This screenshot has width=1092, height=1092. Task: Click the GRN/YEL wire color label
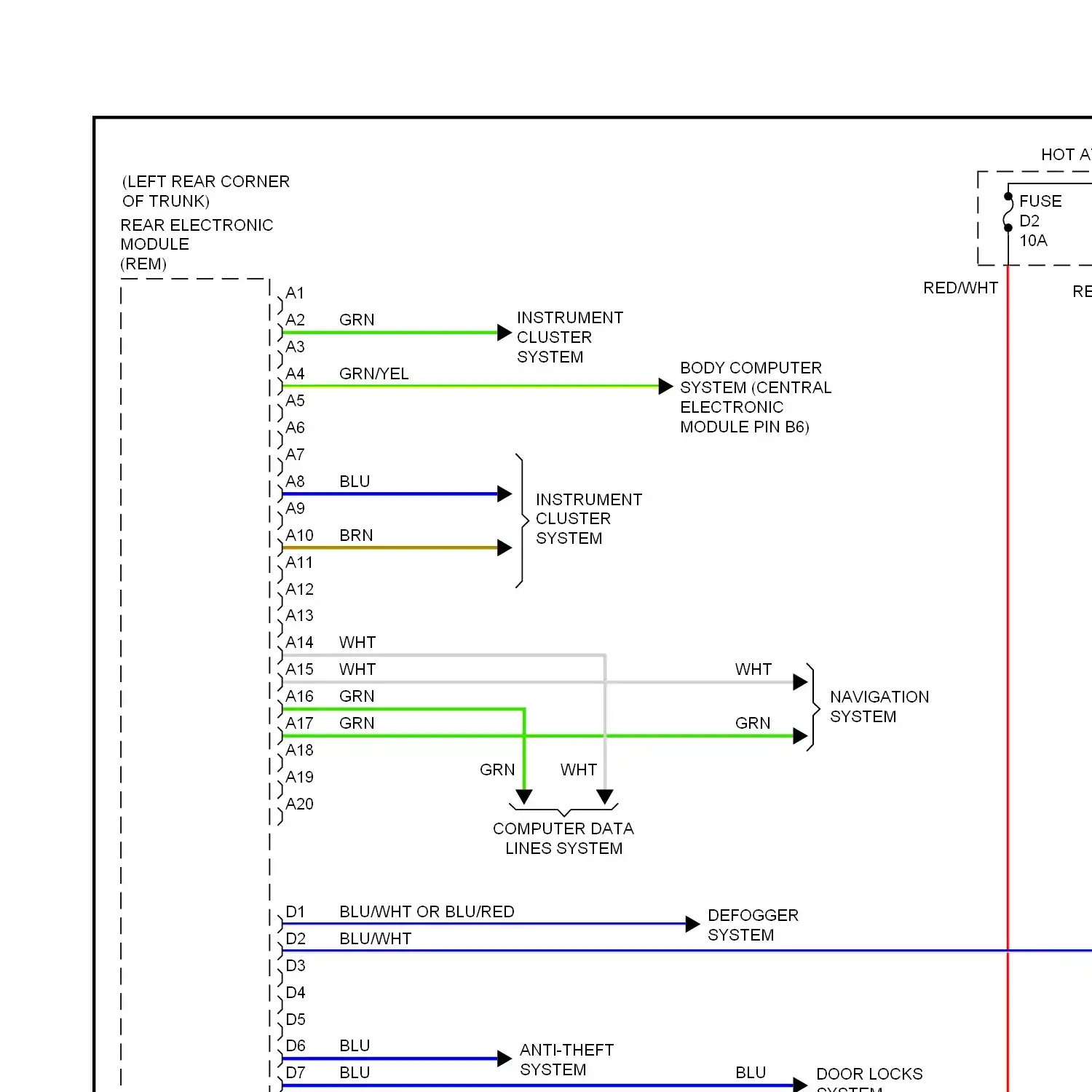click(374, 373)
